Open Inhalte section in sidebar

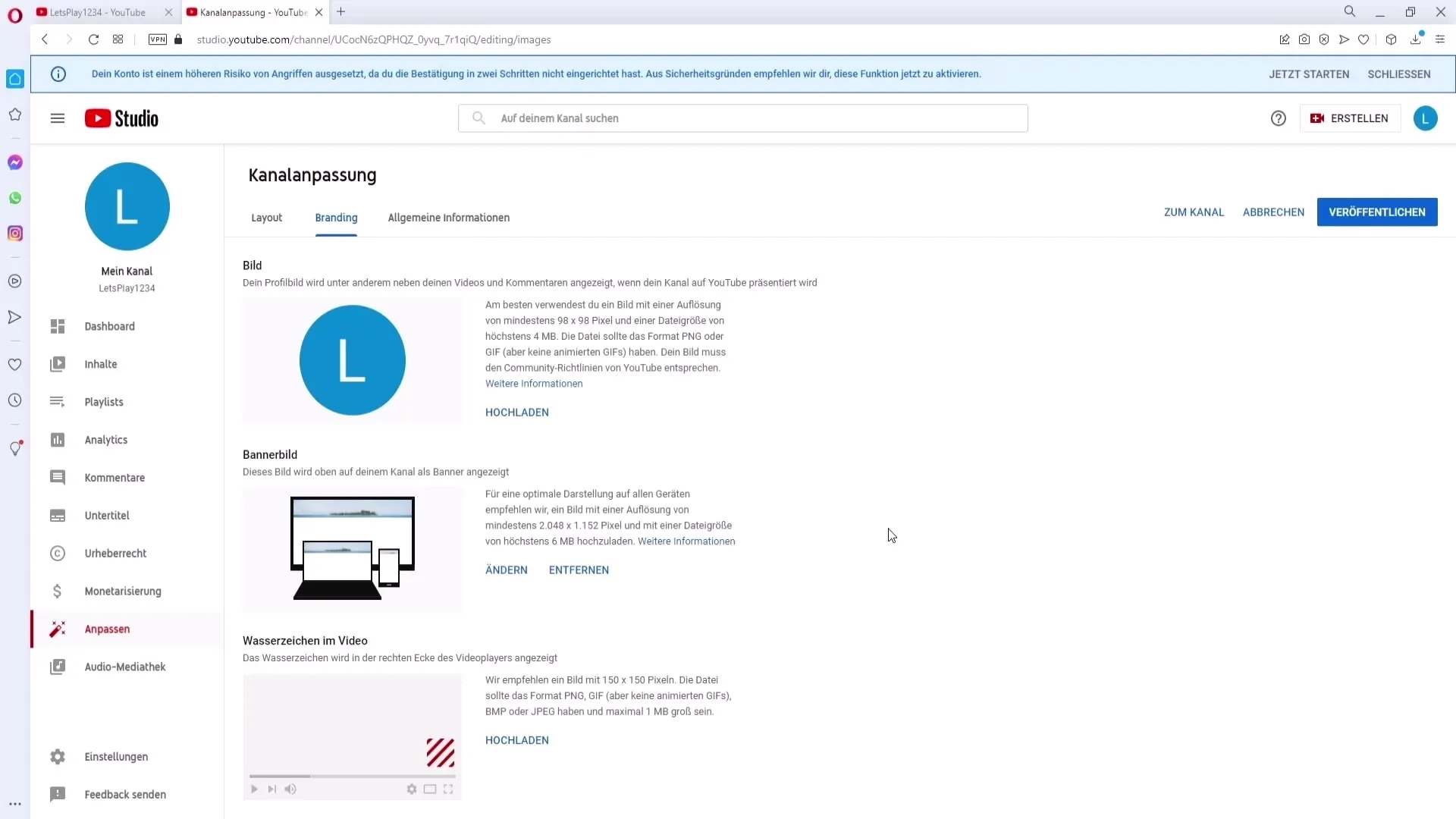[x=101, y=363]
